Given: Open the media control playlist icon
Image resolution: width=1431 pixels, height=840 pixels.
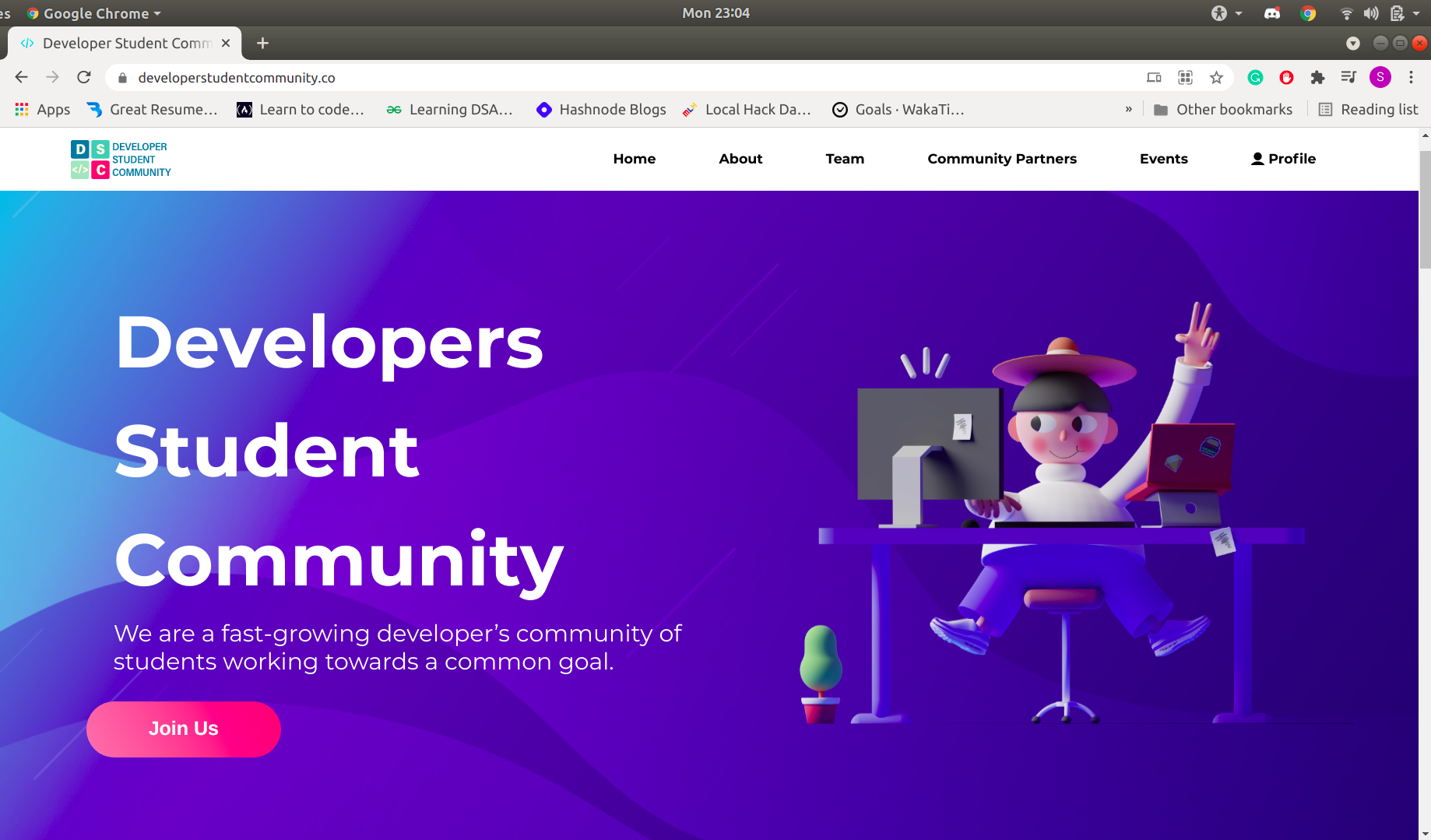Looking at the screenshot, I should pyautogui.click(x=1348, y=77).
